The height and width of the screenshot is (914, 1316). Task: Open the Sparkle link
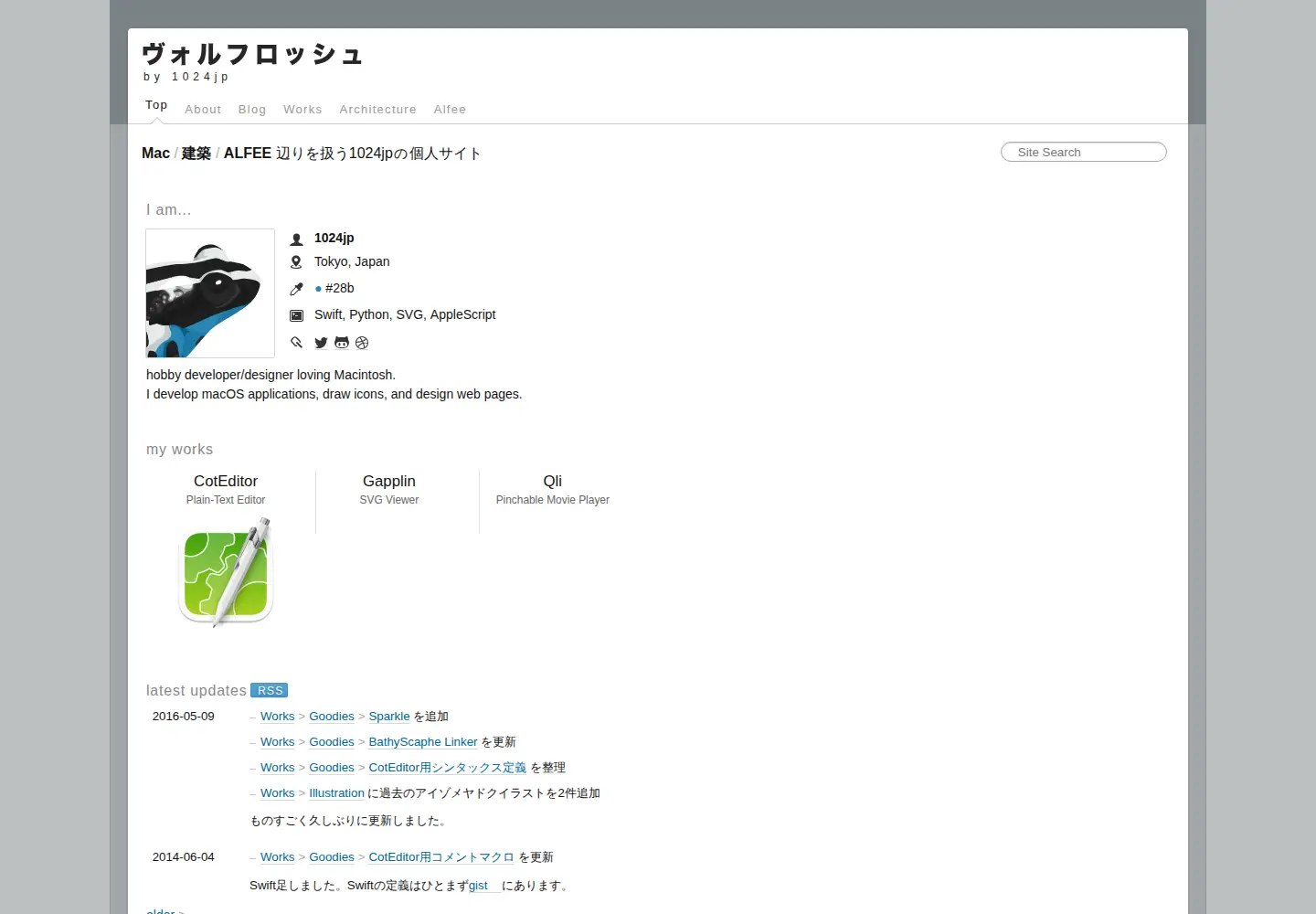pyautogui.click(x=389, y=717)
